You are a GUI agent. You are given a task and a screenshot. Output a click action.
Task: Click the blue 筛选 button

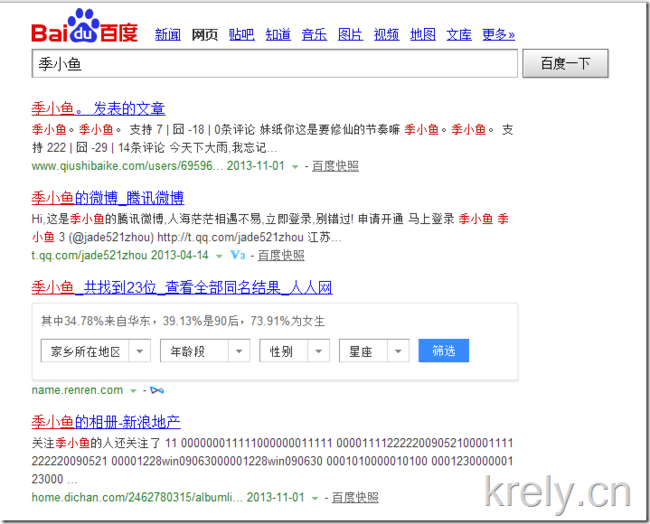pyautogui.click(x=444, y=351)
